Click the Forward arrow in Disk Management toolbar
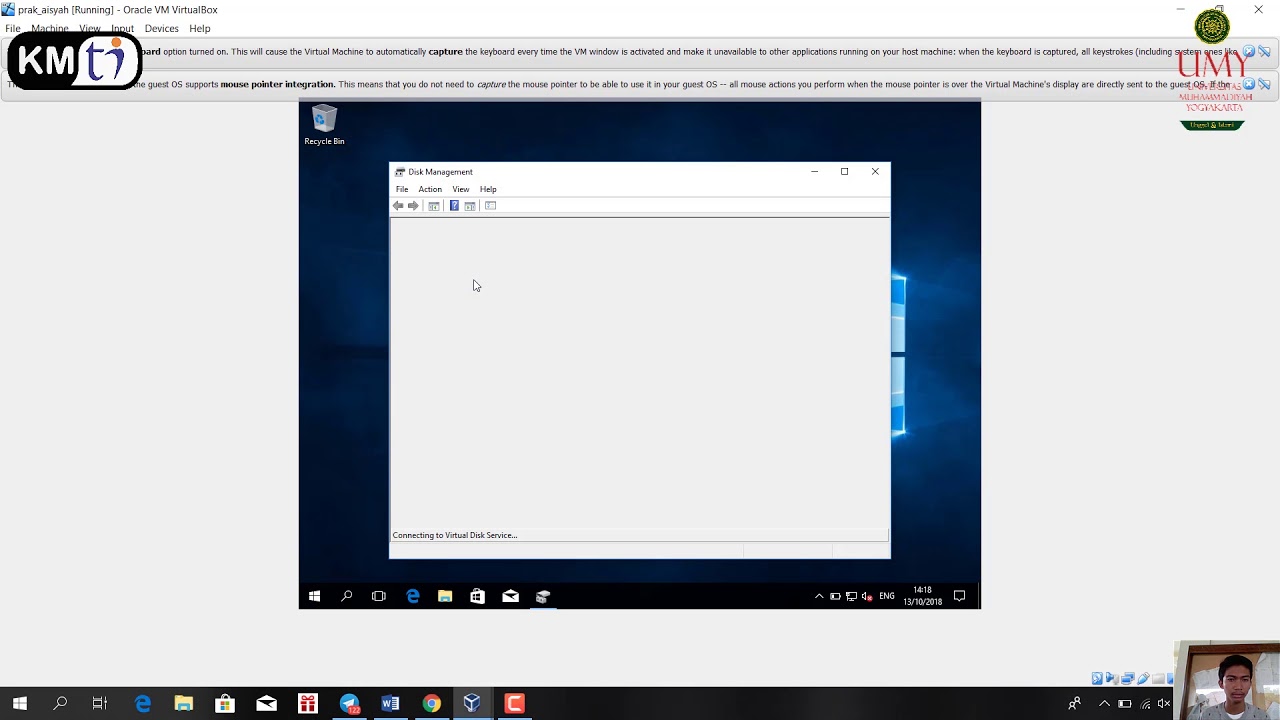The height and width of the screenshot is (720, 1280). (413, 206)
